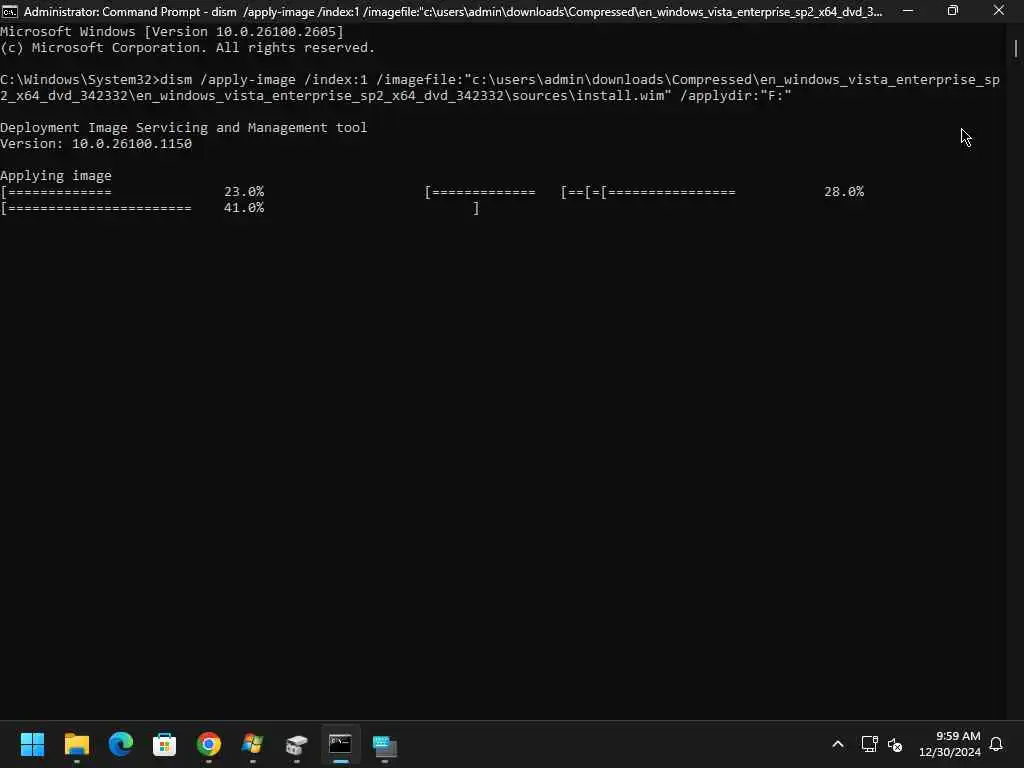This screenshot has height=768, width=1024.
Task: Click the Command Prompt window title text
Action: click(453, 11)
